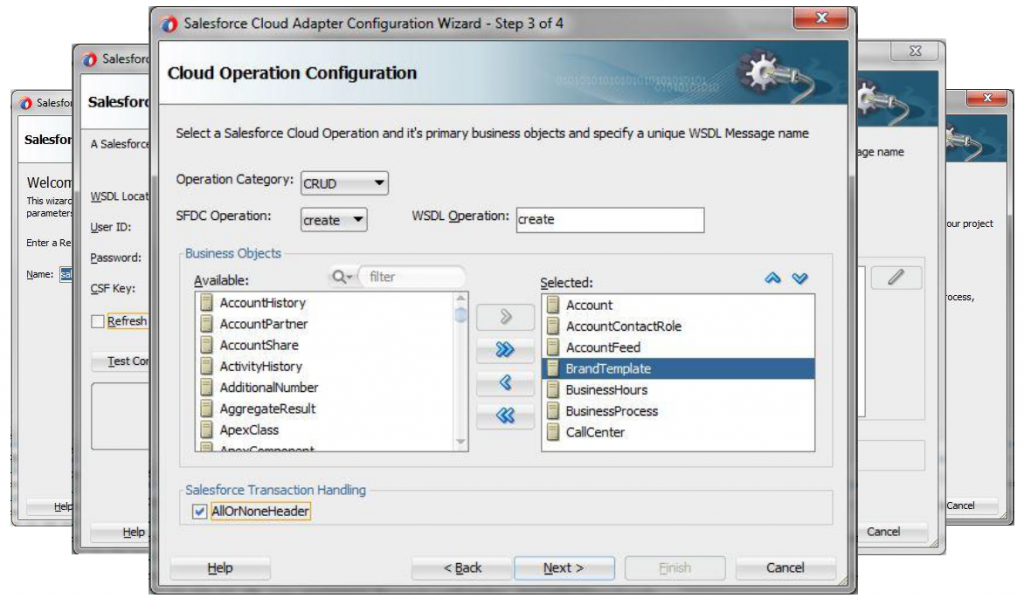Click the remove-selected single left arrow button
1024x598 pixels.
505,383
